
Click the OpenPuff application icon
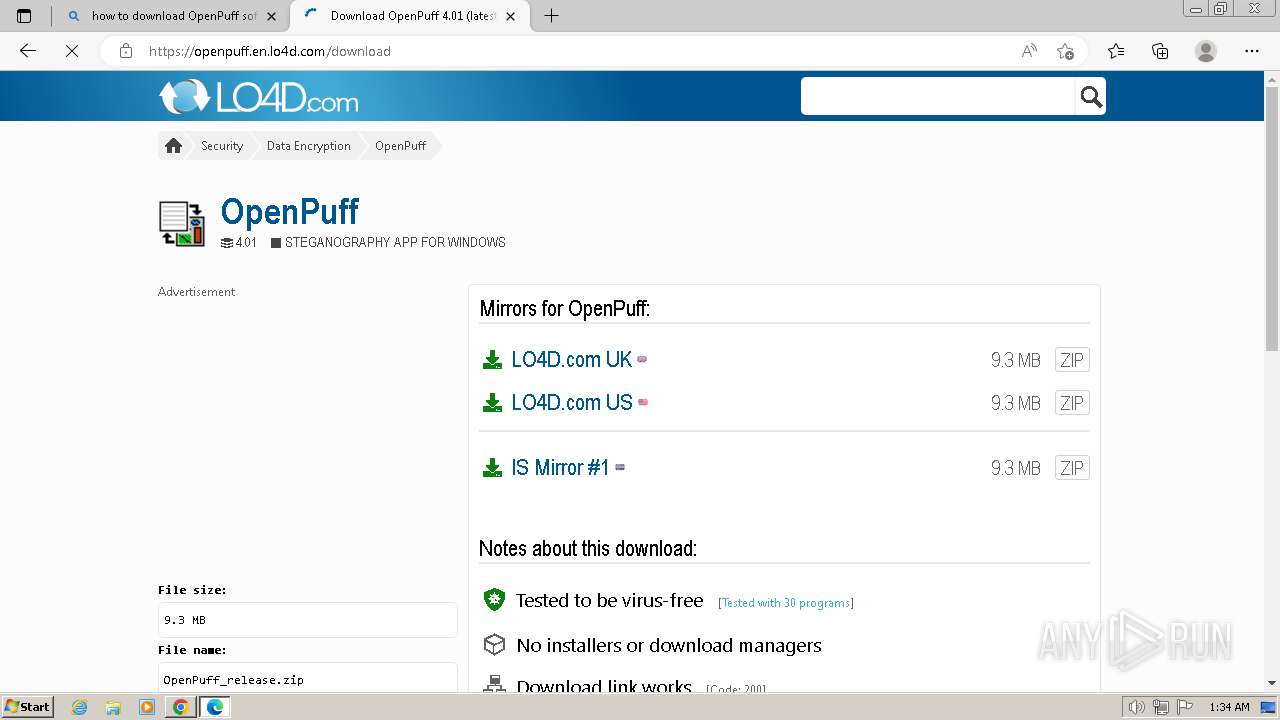(x=182, y=223)
